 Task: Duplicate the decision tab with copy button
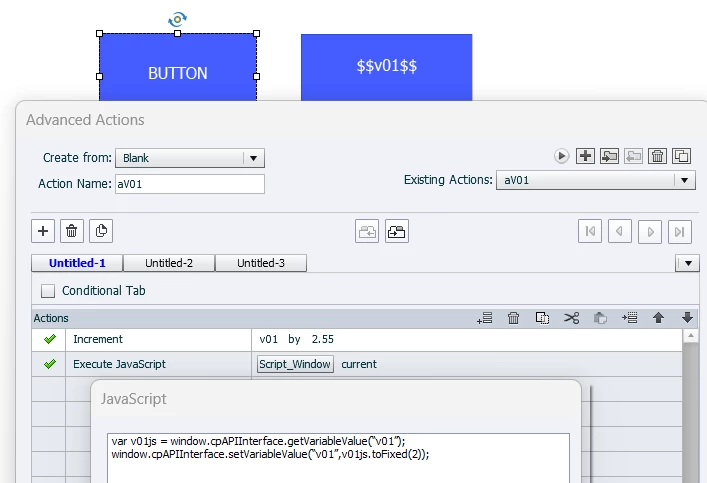[x=101, y=231]
